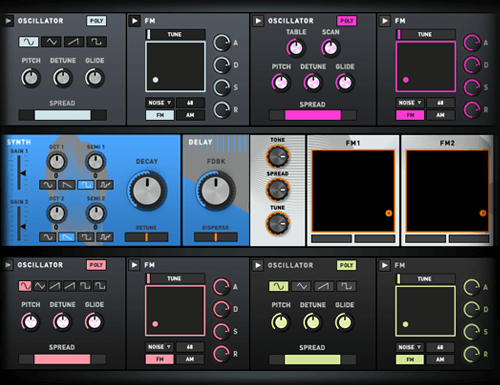
Task: Click the FM1 XY pad
Action: click(353, 191)
